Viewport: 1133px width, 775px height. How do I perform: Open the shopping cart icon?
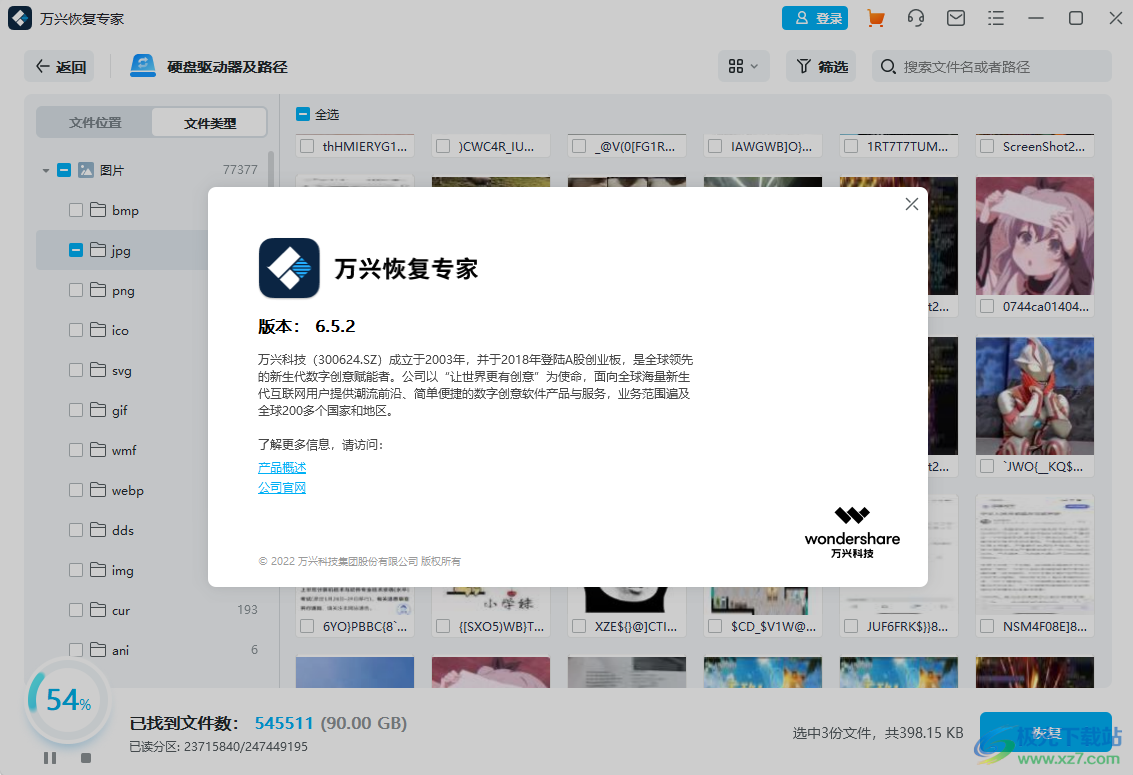(x=876, y=18)
